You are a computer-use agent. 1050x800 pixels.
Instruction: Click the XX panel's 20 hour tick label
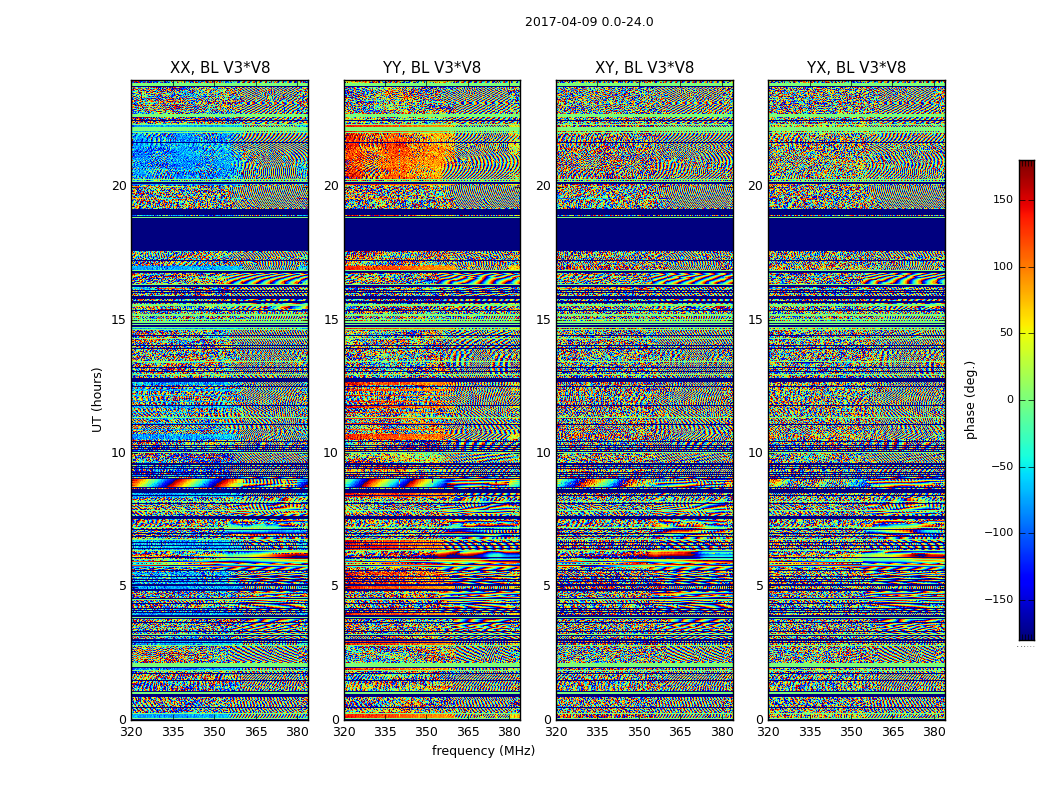pyautogui.click(x=119, y=186)
